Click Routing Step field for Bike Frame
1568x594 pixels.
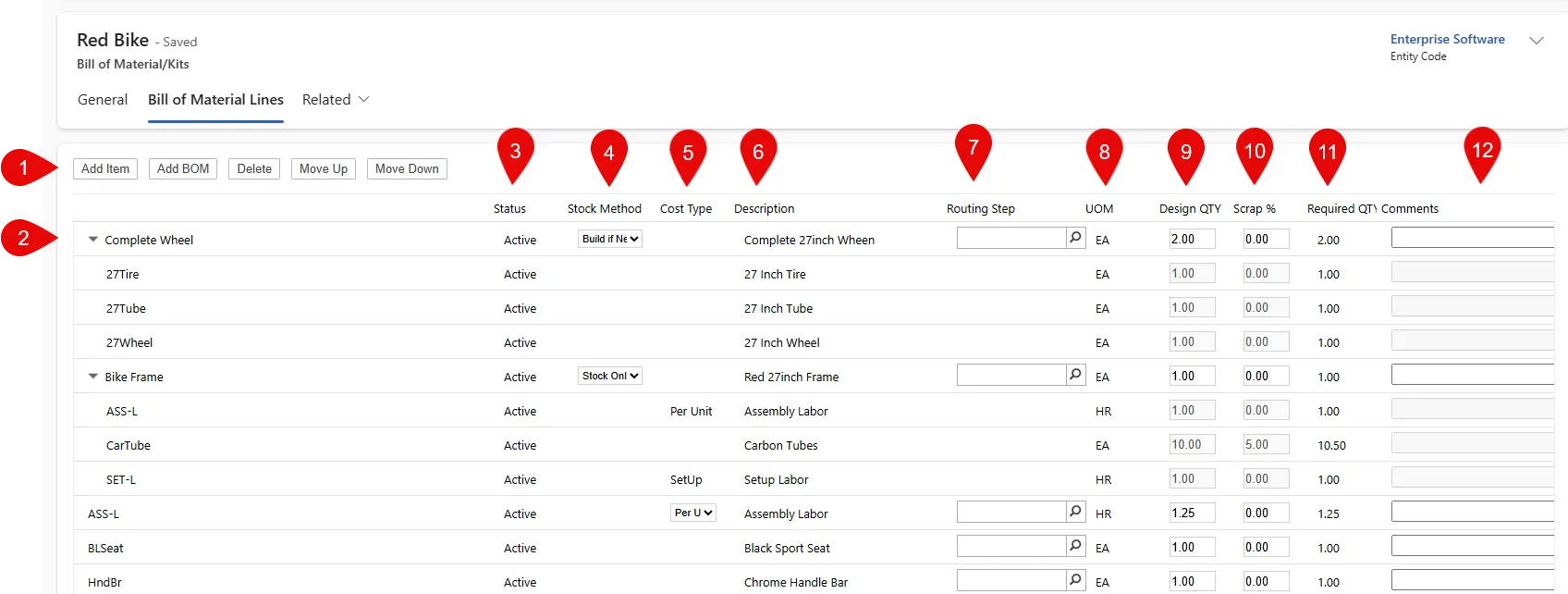tap(1011, 375)
